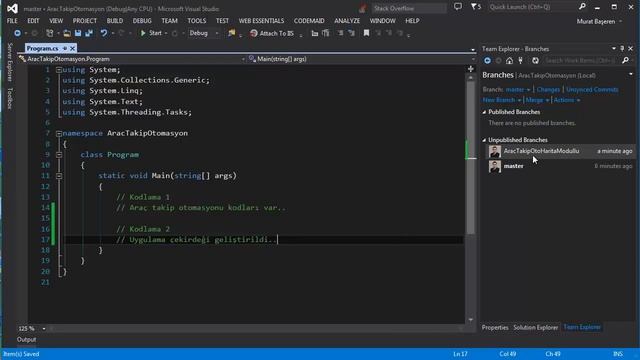Open the ANALYZE menu
640x360 pixels.
pyautogui.click(x=347, y=21)
